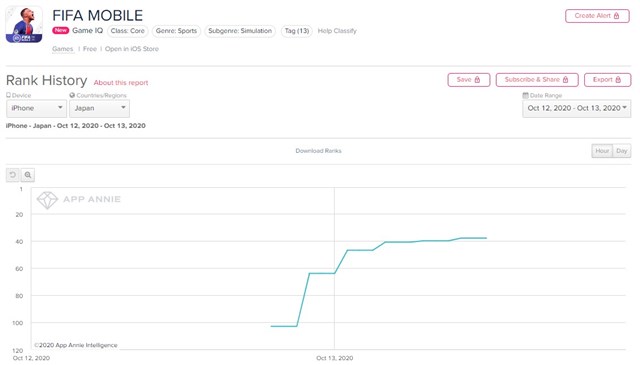The height and width of the screenshot is (365, 640).
Task: Open the About this report link
Action: pyautogui.click(x=121, y=82)
